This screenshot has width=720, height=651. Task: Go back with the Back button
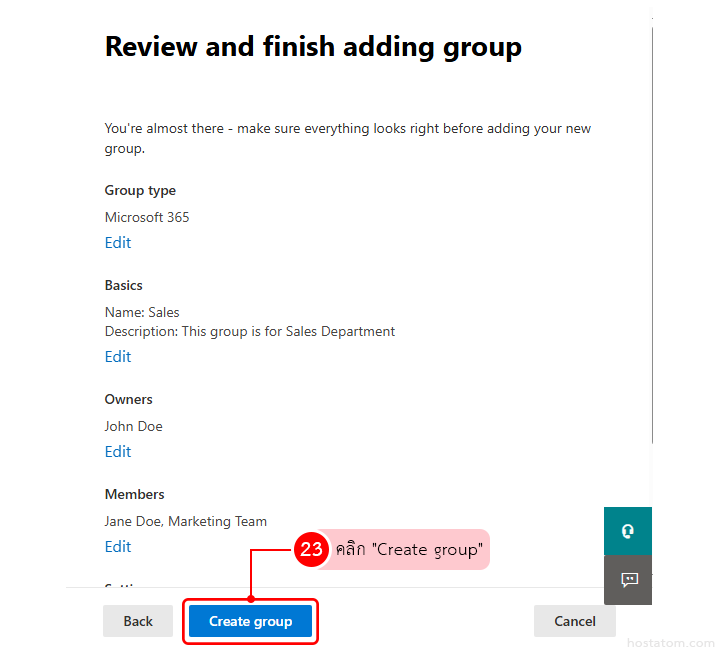coord(138,621)
